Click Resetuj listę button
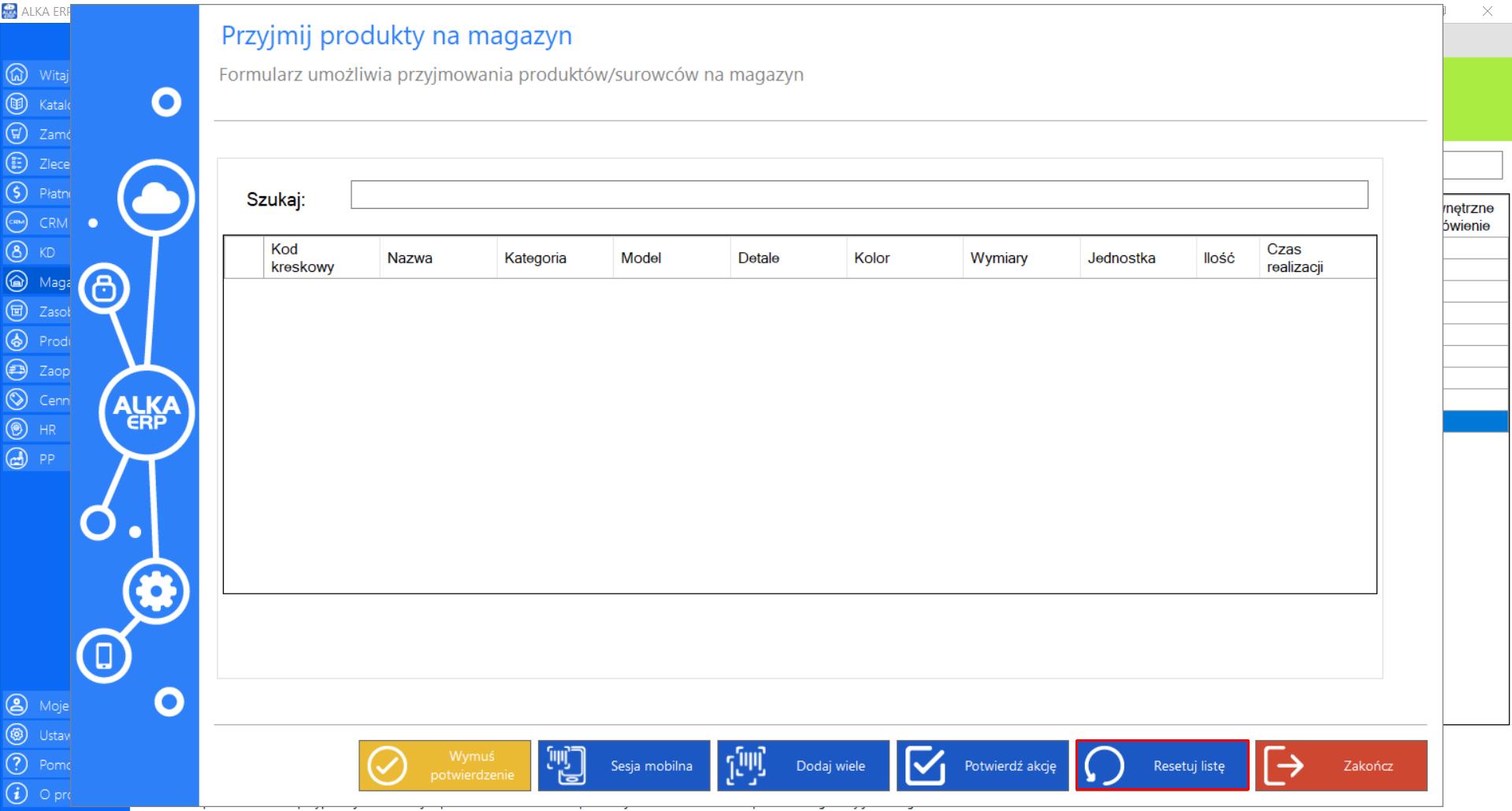The height and width of the screenshot is (811, 1512). tap(1162, 765)
